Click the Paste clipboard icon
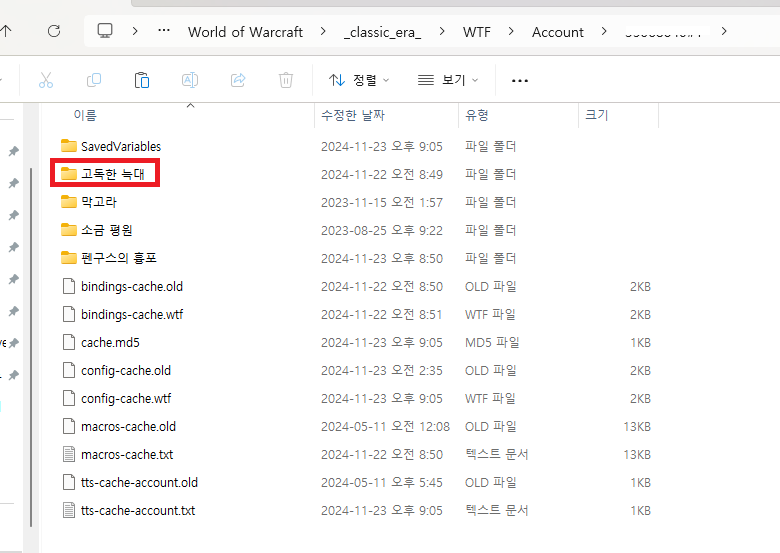780x553 pixels. pos(141,80)
